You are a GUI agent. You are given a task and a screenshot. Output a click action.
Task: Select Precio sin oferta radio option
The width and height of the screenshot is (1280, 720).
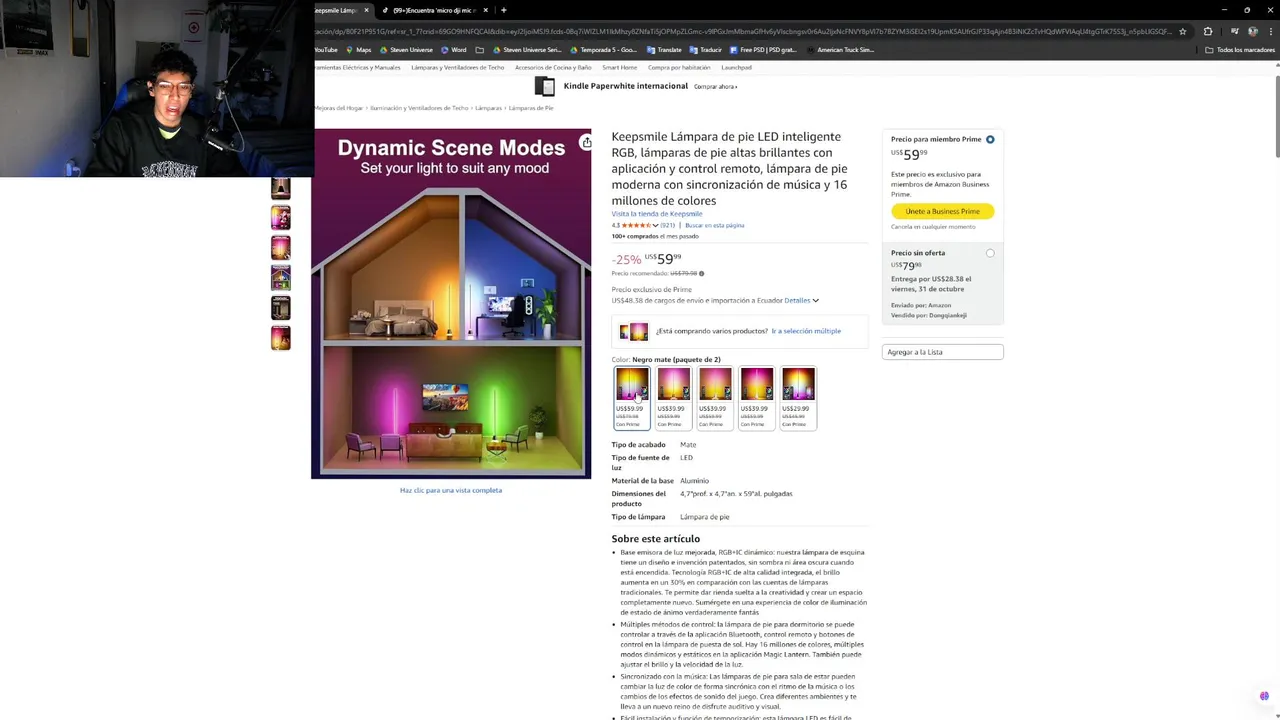(990, 253)
